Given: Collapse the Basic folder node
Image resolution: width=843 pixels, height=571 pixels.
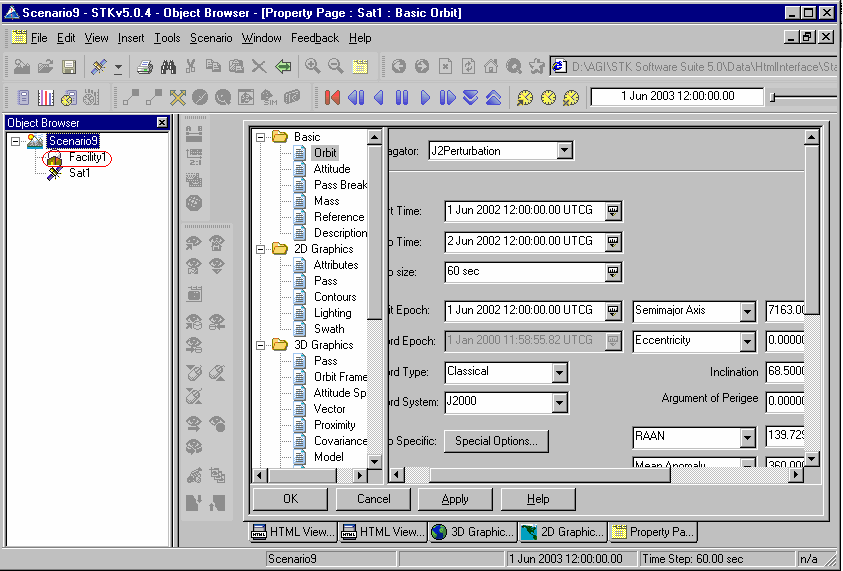Looking at the screenshot, I should coord(260,137).
